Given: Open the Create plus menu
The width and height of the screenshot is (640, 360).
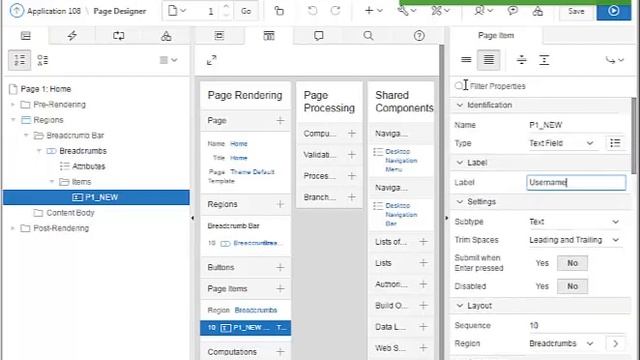Looking at the screenshot, I should coord(373,11).
